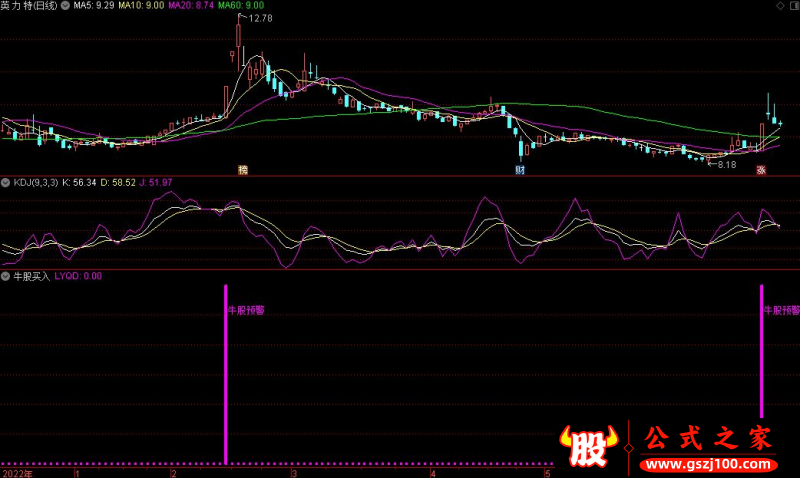Viewport: 800px width, 478px height.
Task: Click the MA5 moving average label
Action: click(x=96, y=6)
